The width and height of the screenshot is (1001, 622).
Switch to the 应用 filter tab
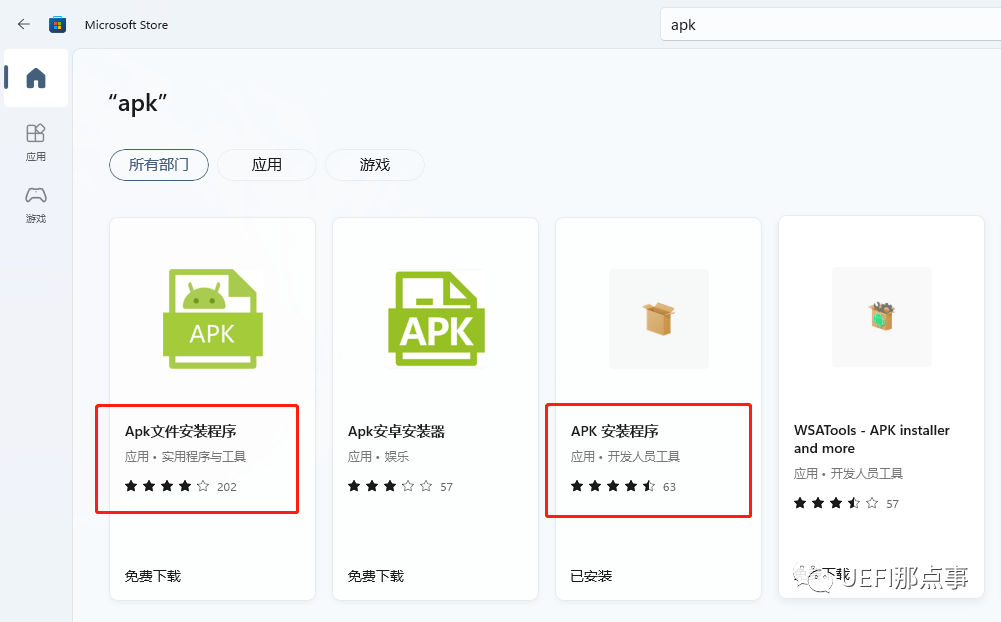tap(267, 165)
